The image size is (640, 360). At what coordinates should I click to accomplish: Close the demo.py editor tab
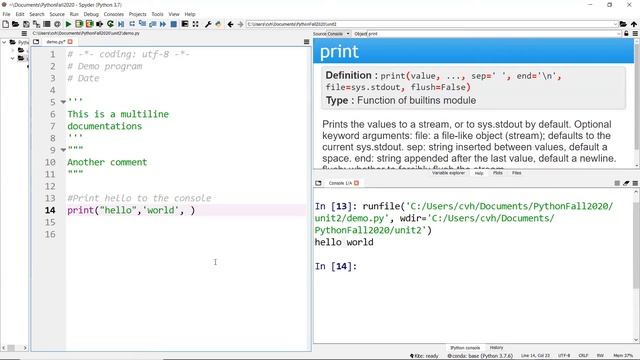click(x=70, y=42)
